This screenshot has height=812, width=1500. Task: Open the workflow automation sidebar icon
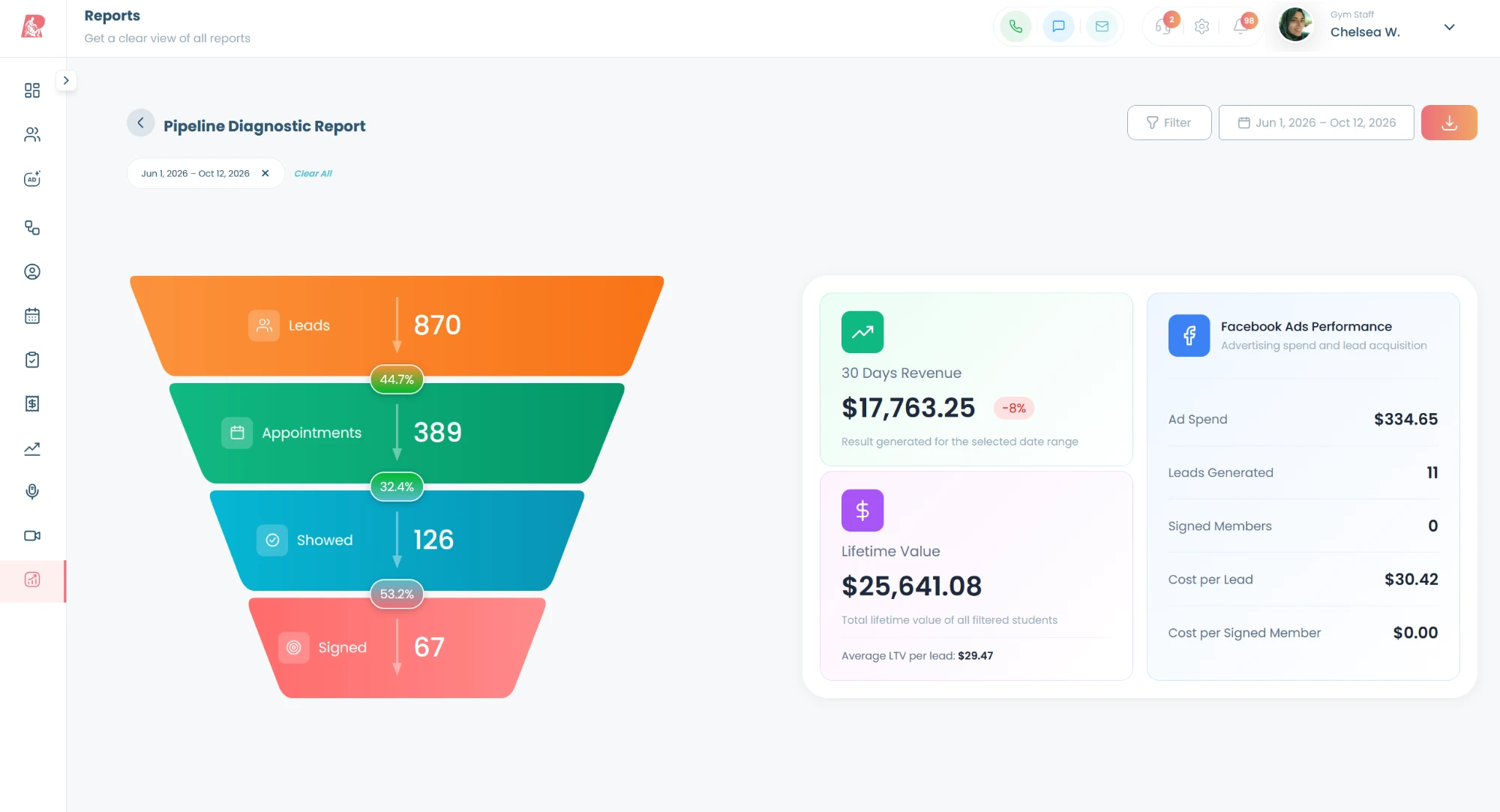32,228
